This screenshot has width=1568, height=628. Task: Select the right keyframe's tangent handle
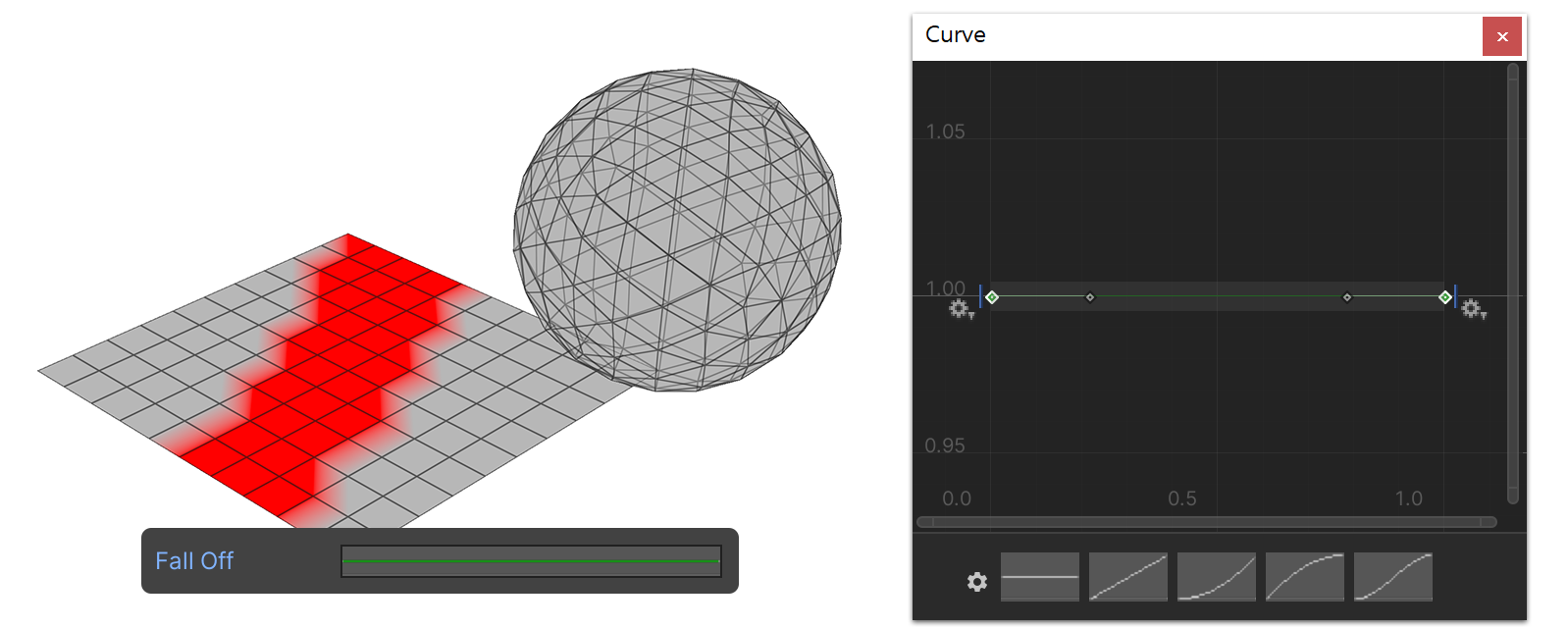1346,297
